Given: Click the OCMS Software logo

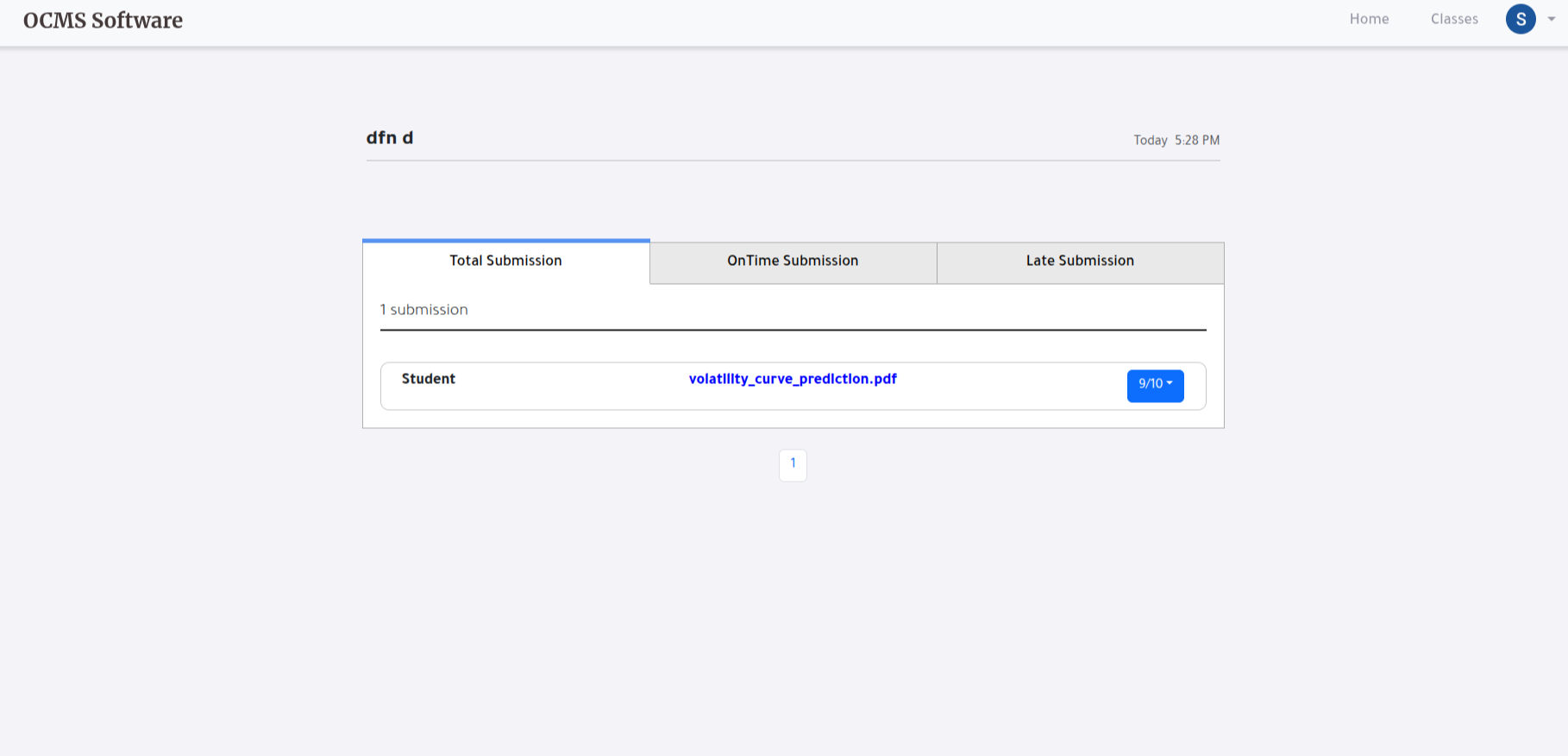Looking at the screenshot, I should pyautogui.click(x=103, y=20).
